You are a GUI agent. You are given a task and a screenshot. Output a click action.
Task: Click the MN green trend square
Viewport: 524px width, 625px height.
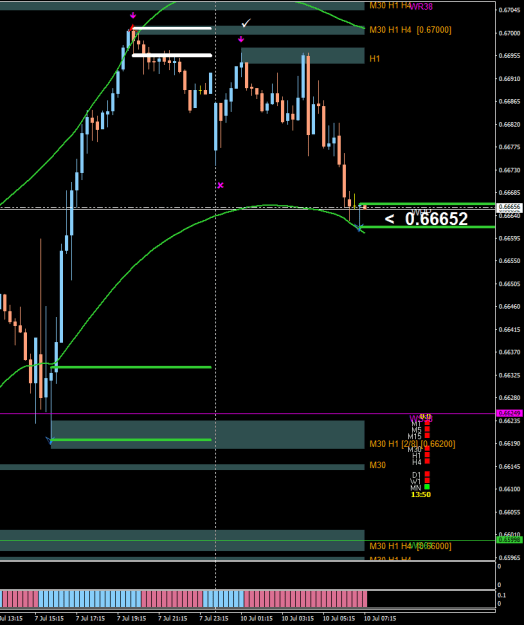click(427, 487)
